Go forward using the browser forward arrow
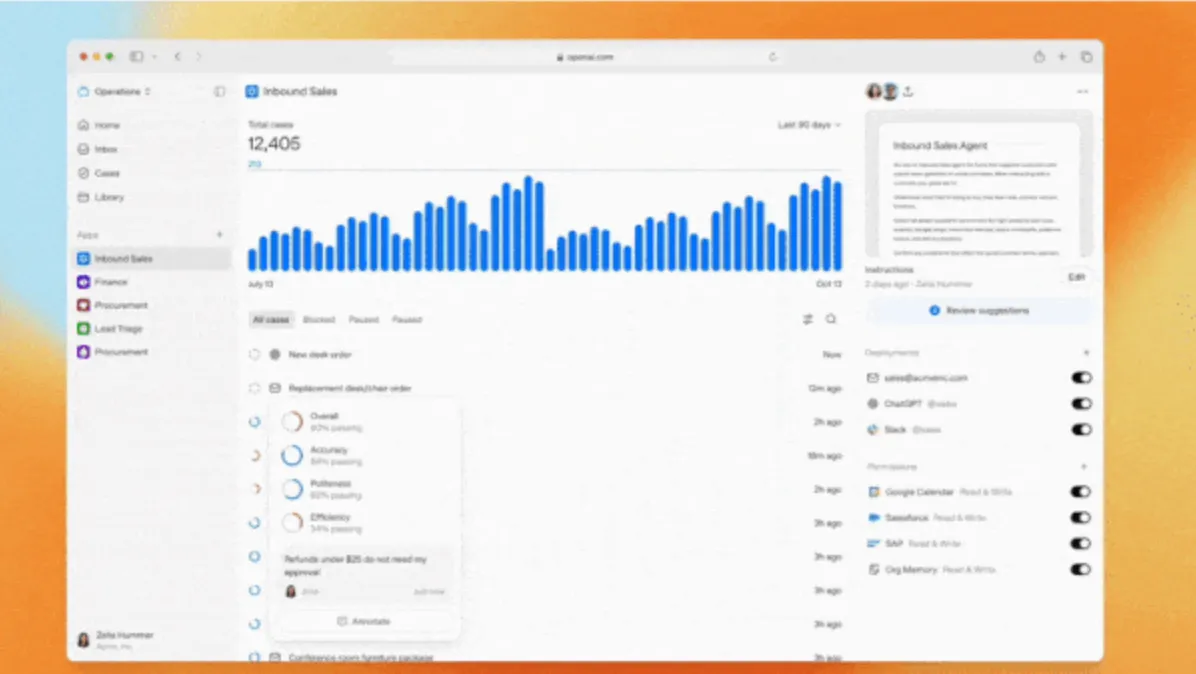 click(x=199, y=56)
